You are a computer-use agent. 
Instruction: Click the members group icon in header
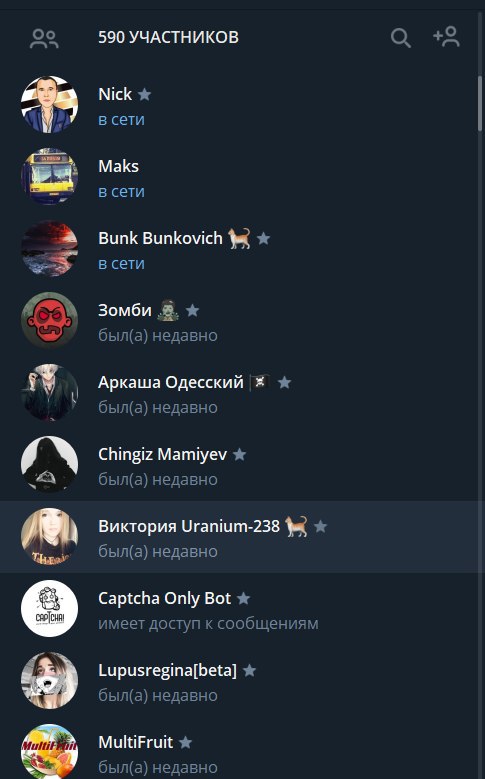click(44, 39)
